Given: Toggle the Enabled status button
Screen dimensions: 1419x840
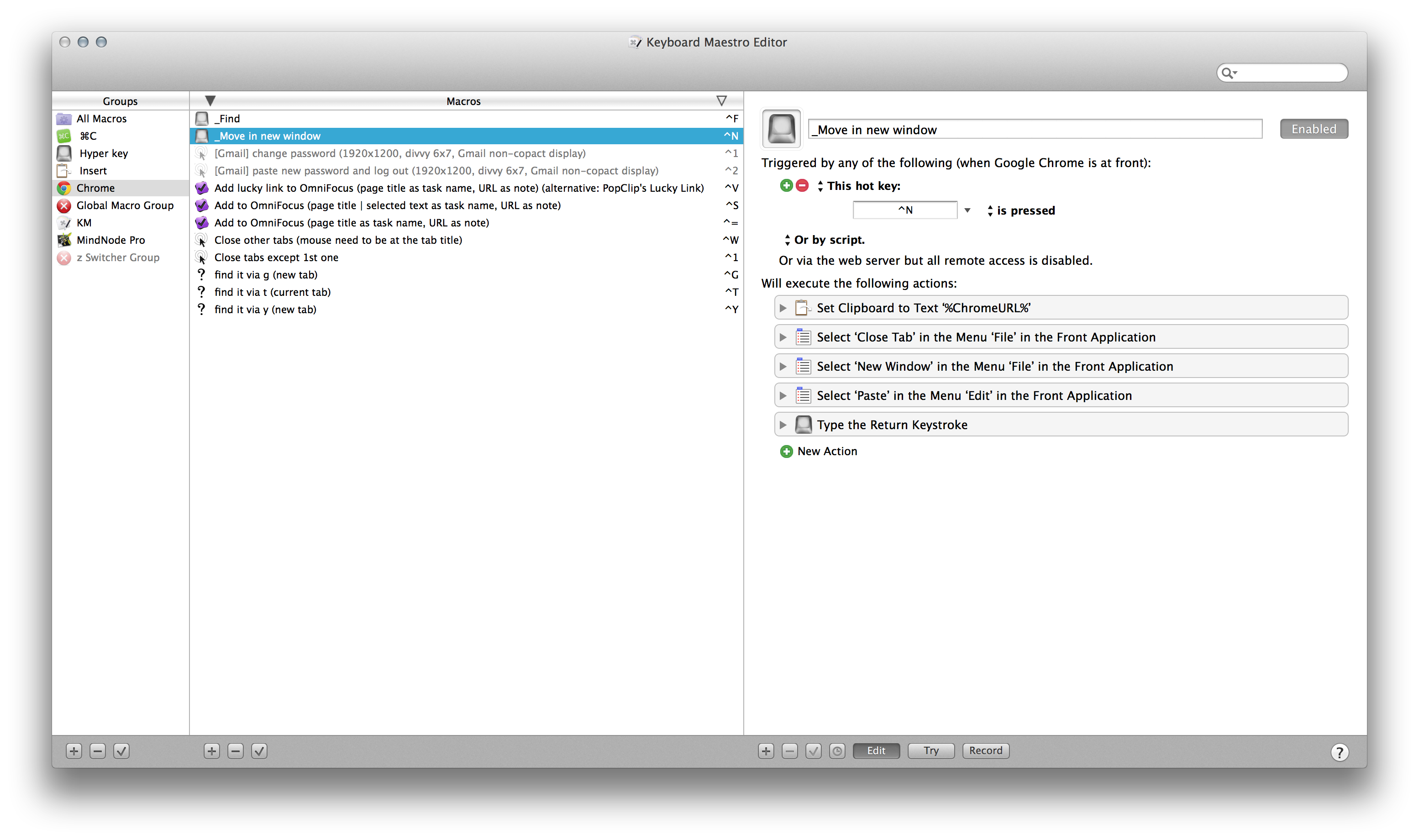Looking at the screenshot, I should 1313,128.
